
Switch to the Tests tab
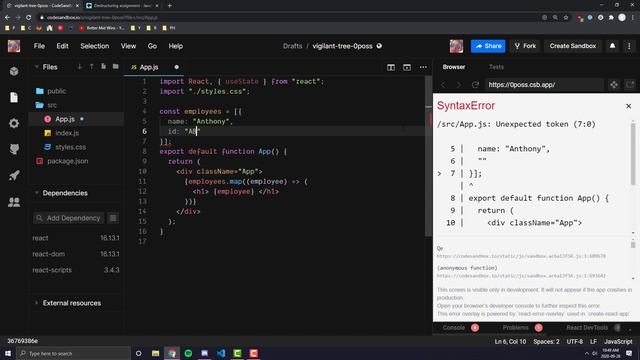coord(496,67)
